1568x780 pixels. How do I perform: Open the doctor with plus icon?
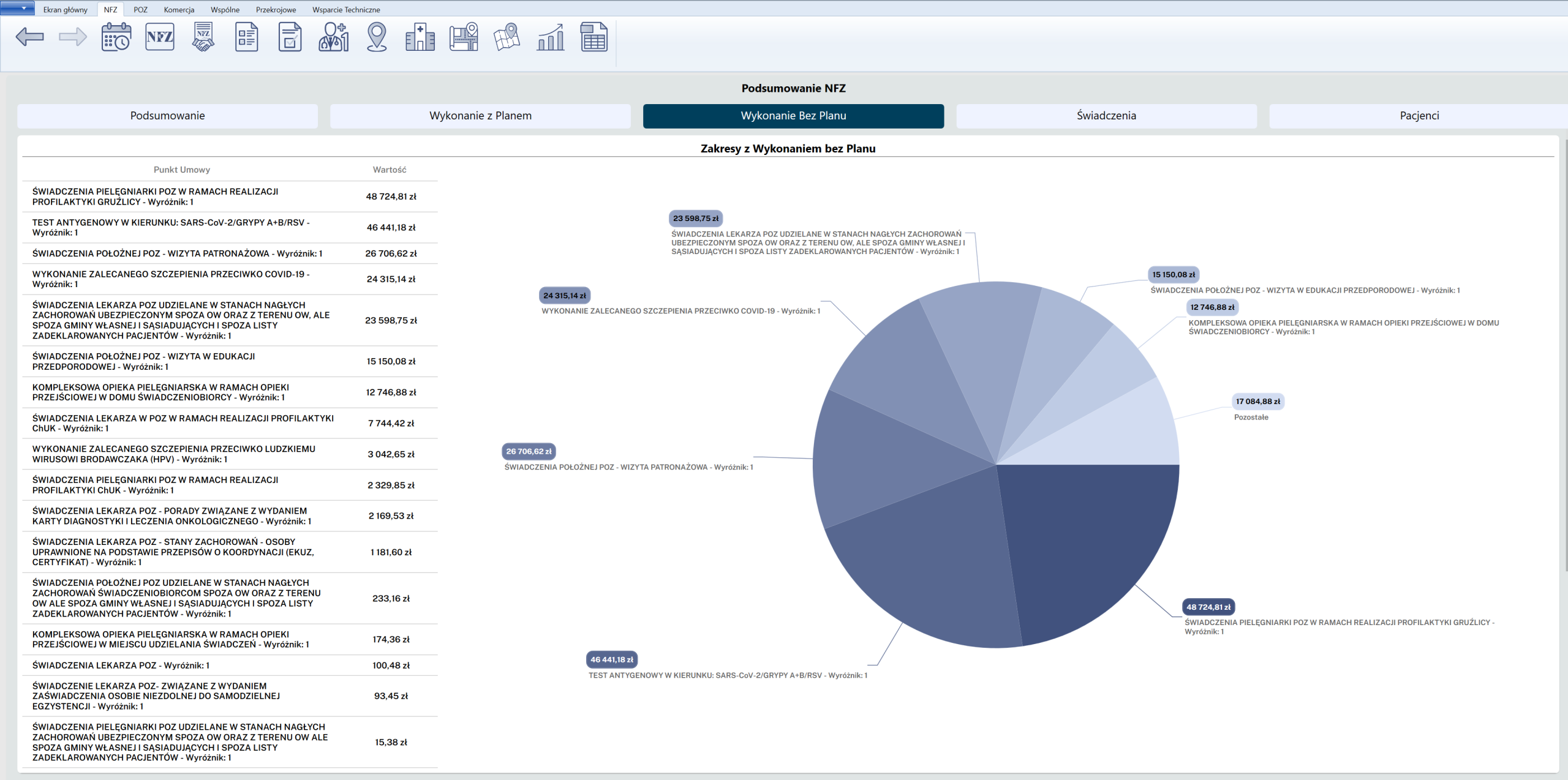334,37
